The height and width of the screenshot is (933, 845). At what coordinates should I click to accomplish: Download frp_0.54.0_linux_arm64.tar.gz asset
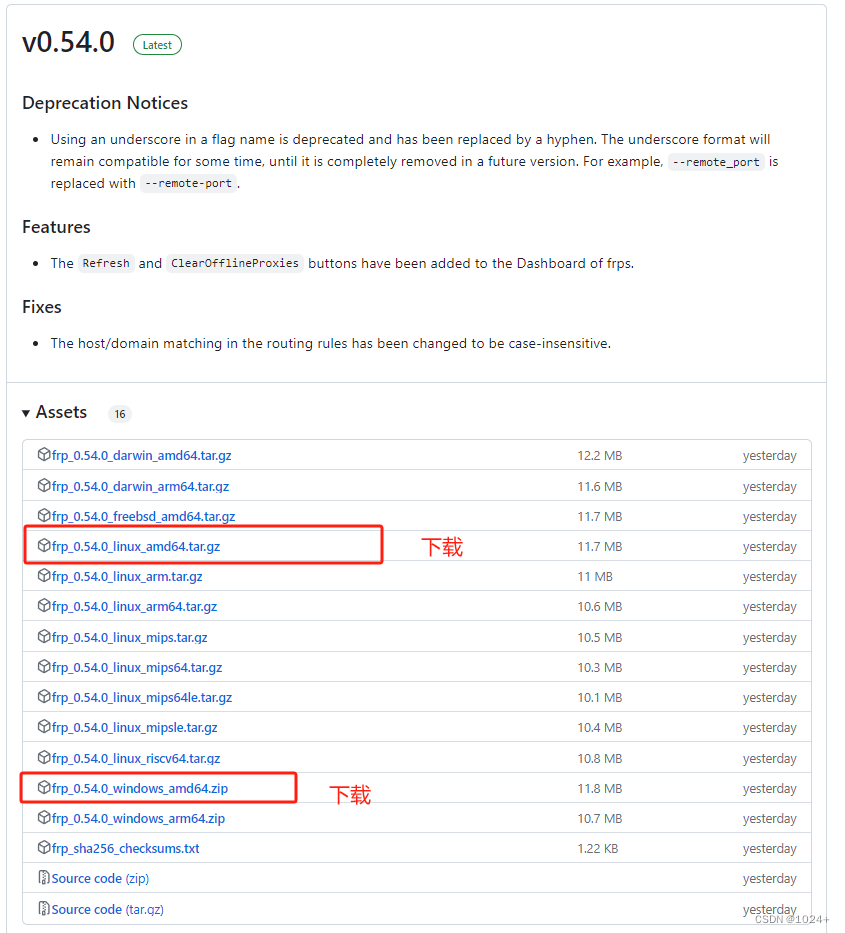(x=134, y=606)
